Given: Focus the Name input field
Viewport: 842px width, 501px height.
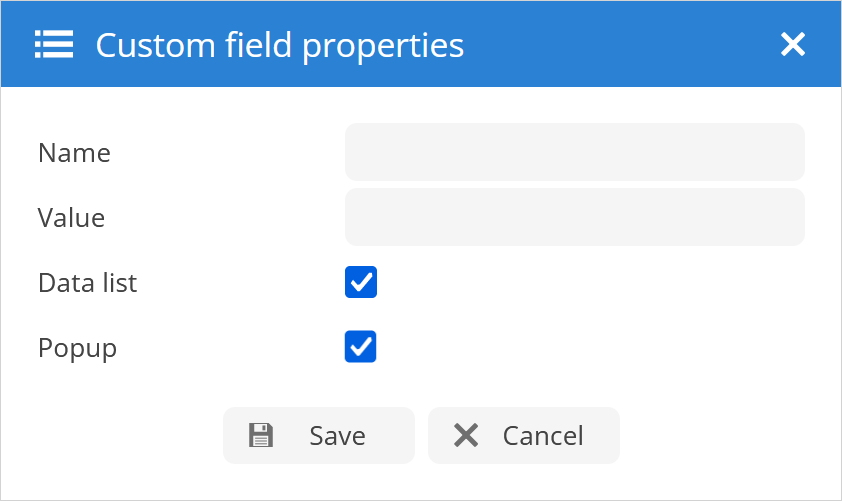Looking at the screenshot, I should point(574,152).
